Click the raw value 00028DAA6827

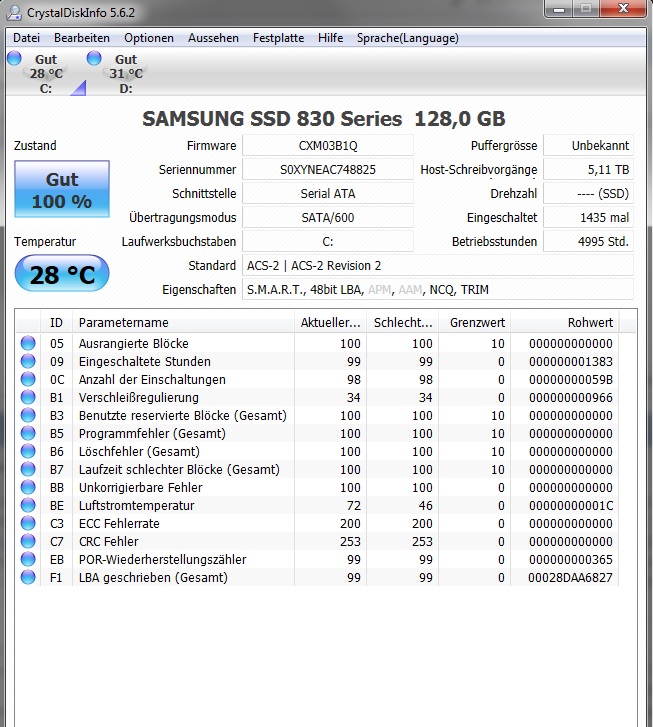(x=570, y=578)
